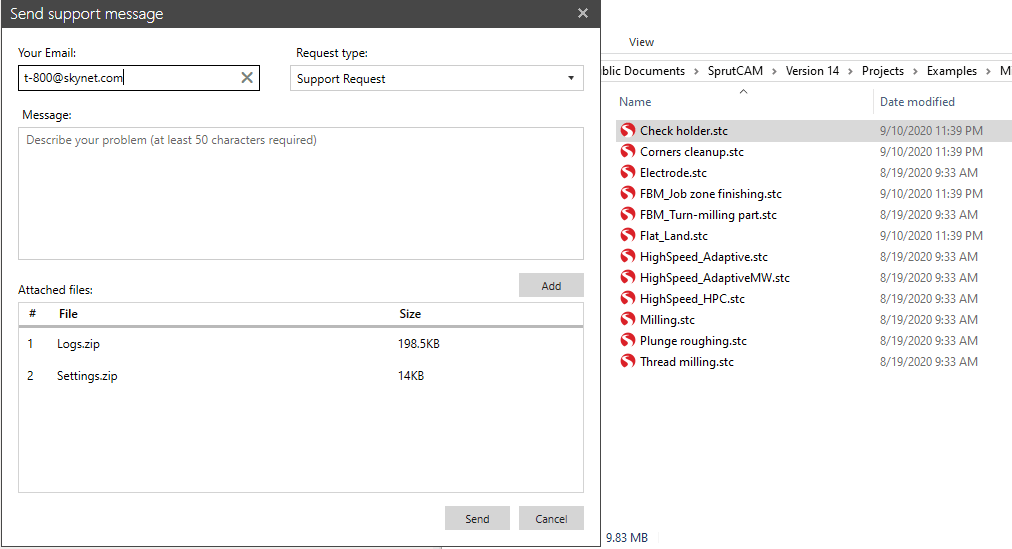Click the Add attachment button

pos(551,286)
